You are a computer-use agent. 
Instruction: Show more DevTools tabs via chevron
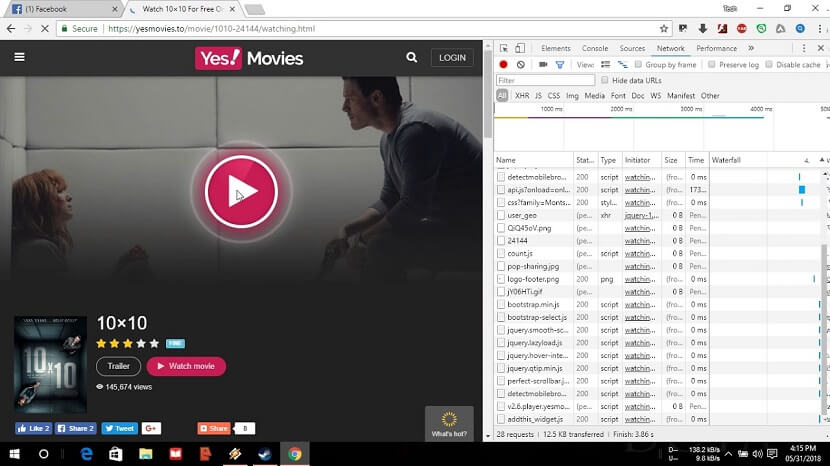coord(751,48)
